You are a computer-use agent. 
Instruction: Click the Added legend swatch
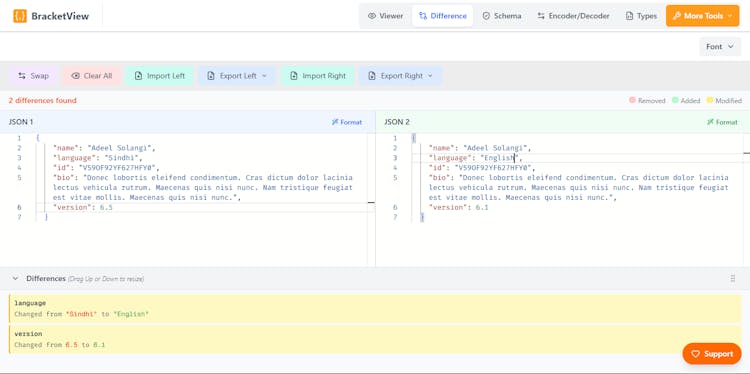tap(675, 100)
